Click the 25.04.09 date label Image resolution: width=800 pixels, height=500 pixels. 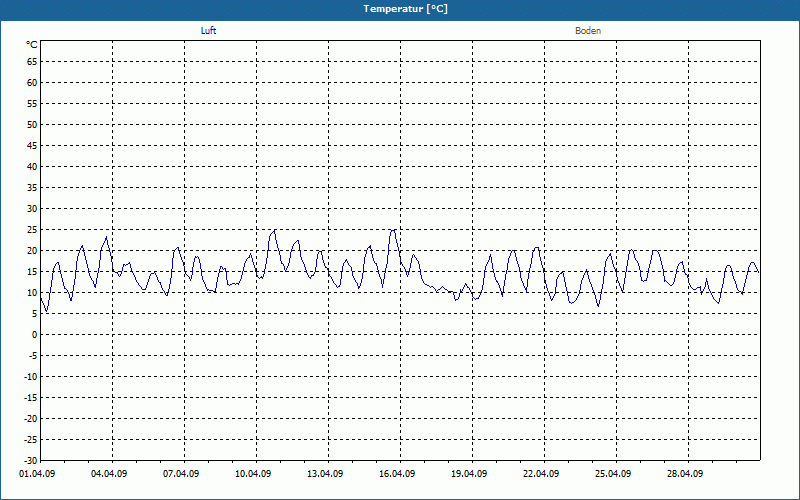click(x=613, y=473)
